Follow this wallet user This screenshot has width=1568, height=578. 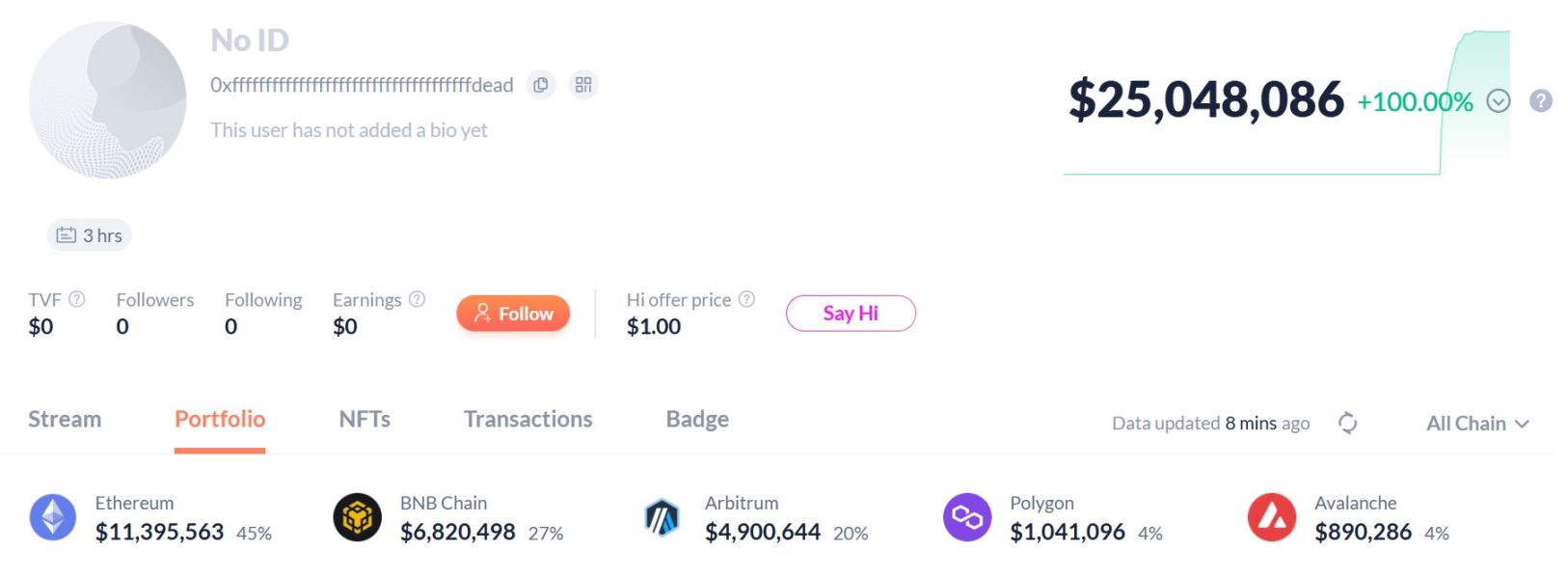[513, 314]
